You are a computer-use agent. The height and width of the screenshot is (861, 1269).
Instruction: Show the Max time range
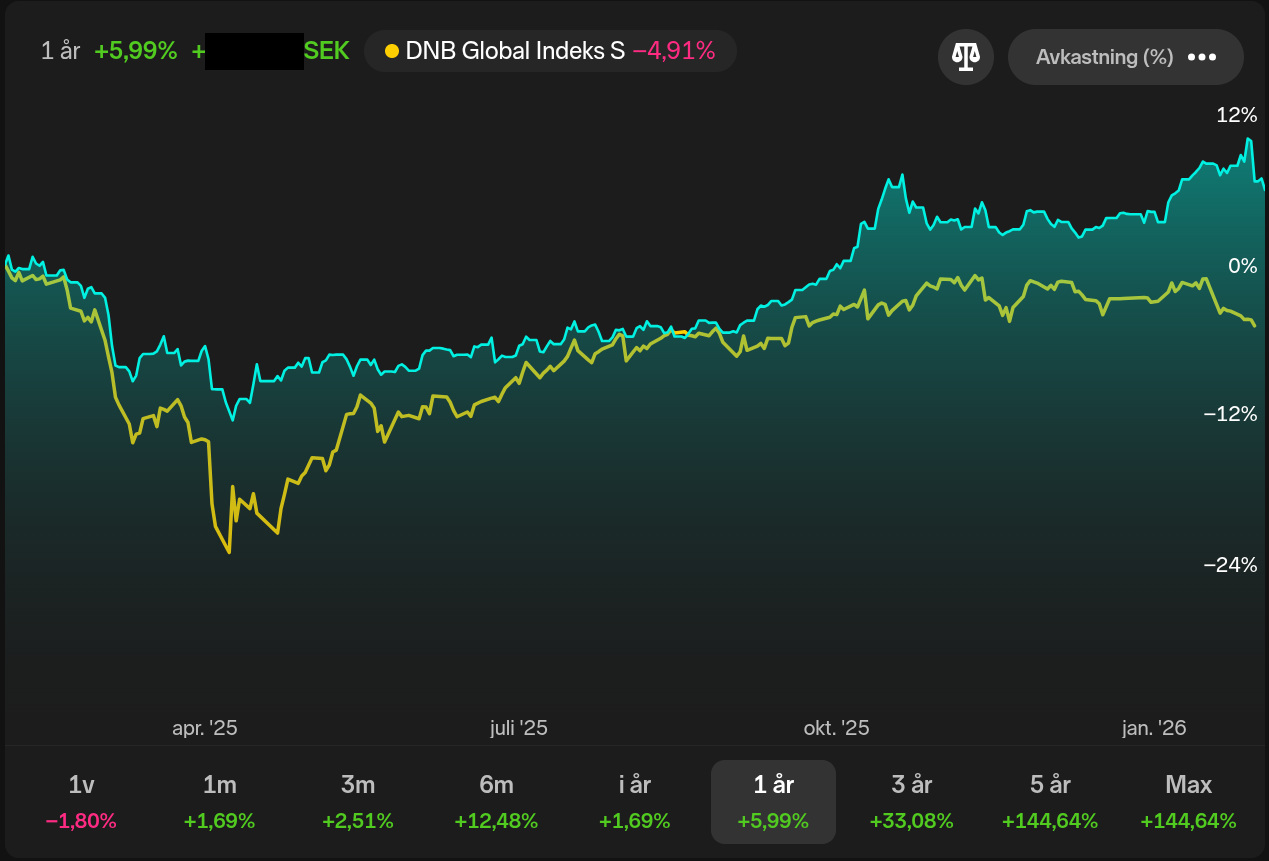pos(1188,801)
